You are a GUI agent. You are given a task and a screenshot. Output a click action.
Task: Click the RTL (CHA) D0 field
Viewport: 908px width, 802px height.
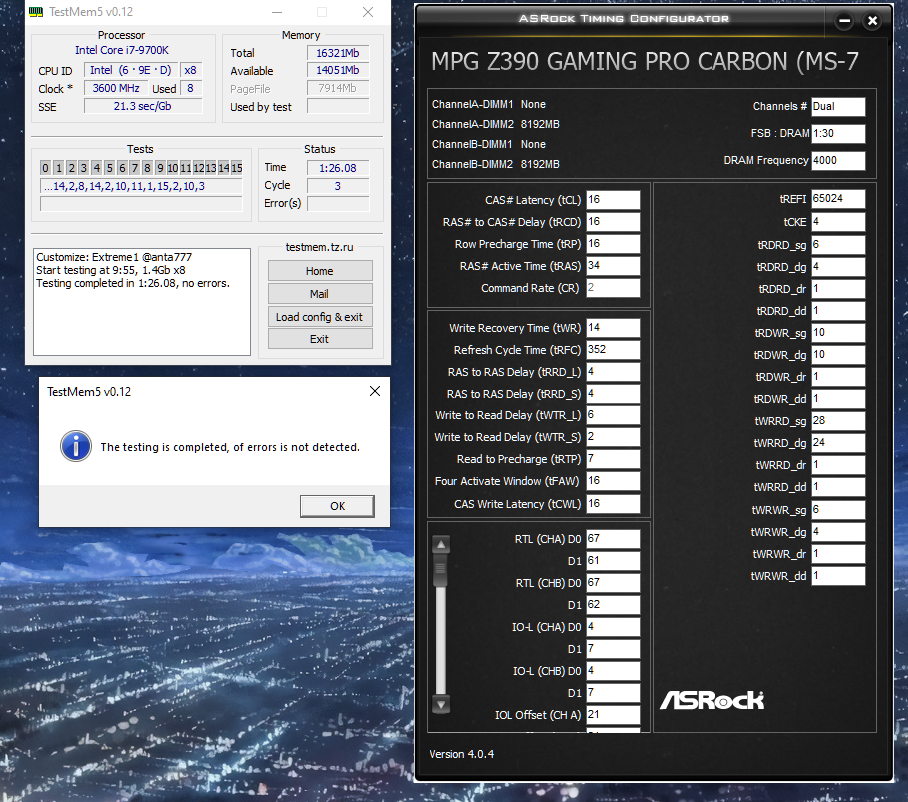click(x=613, y=539)
